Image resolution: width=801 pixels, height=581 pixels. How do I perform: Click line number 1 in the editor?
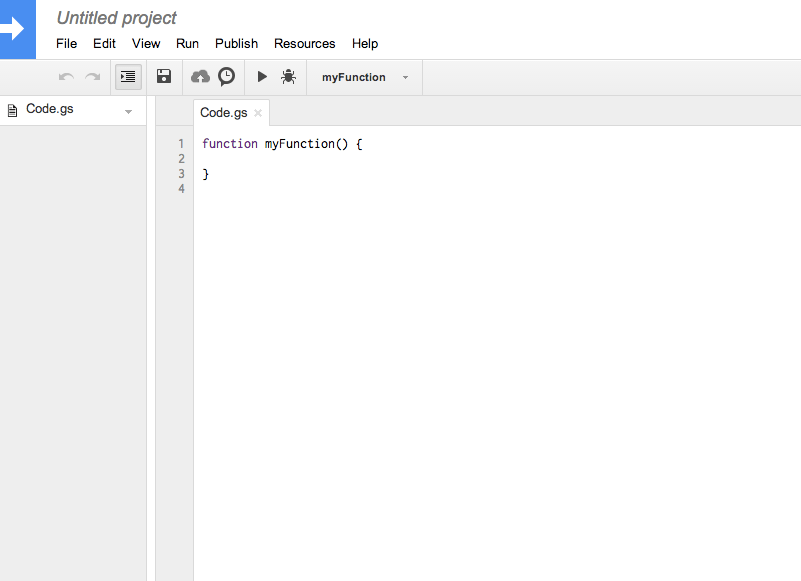click(x=181, y=143)
